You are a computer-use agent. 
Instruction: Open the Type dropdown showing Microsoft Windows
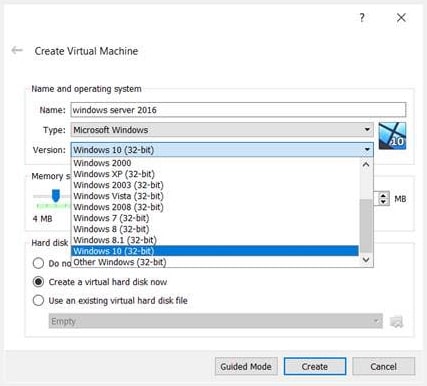222,130
